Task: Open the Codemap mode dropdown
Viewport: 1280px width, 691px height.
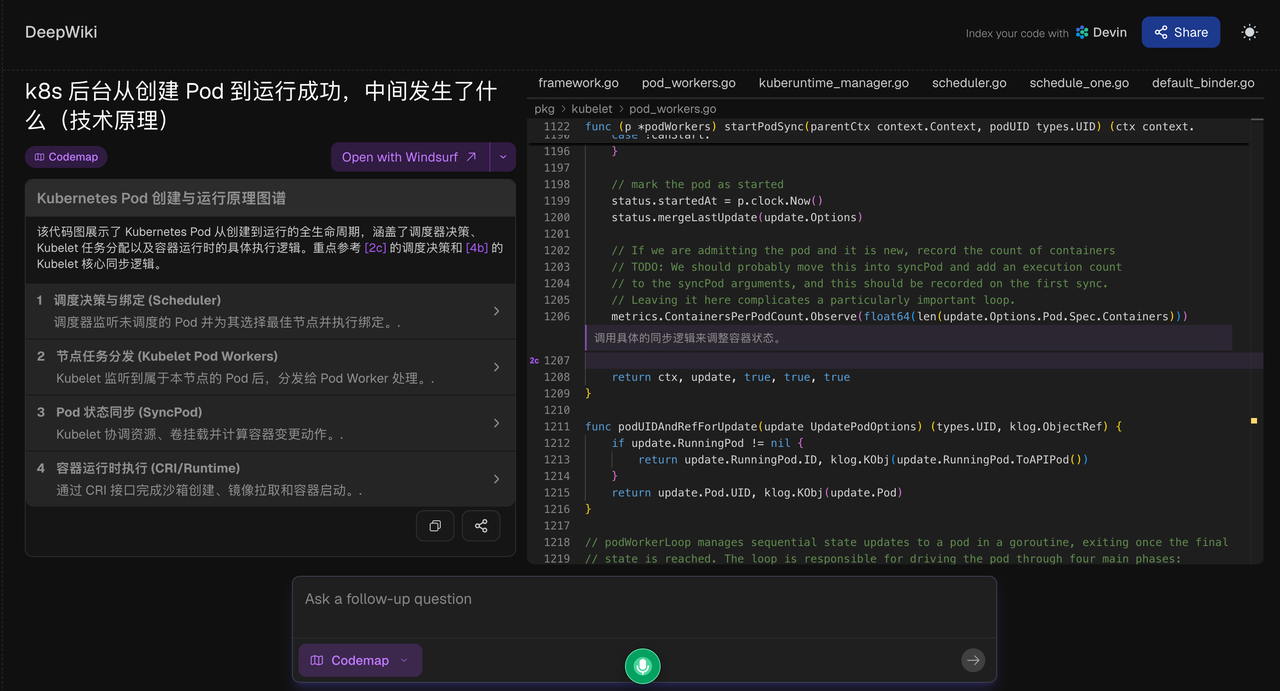Action: tap(360, 660)
